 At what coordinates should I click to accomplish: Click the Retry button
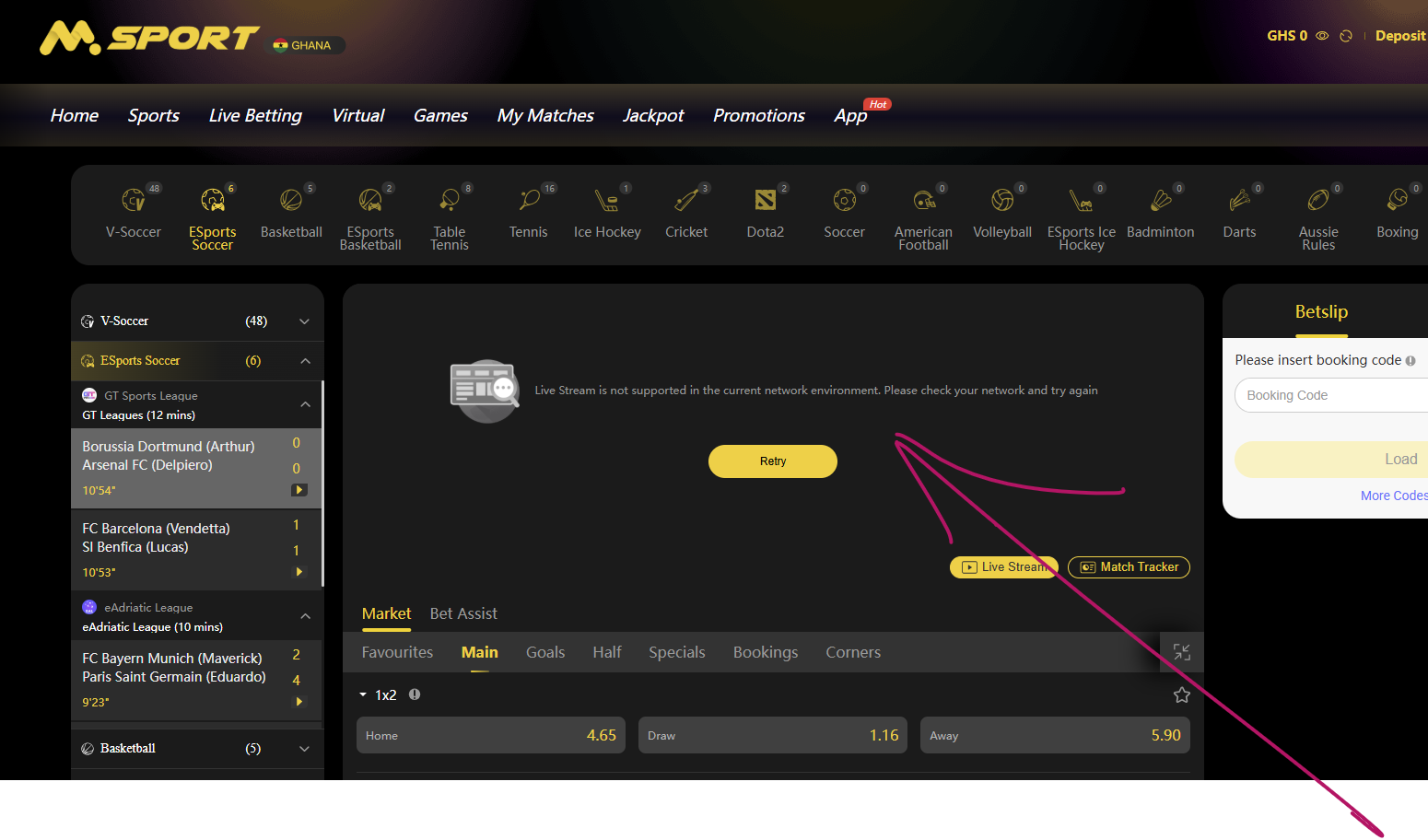pos(773,461)
